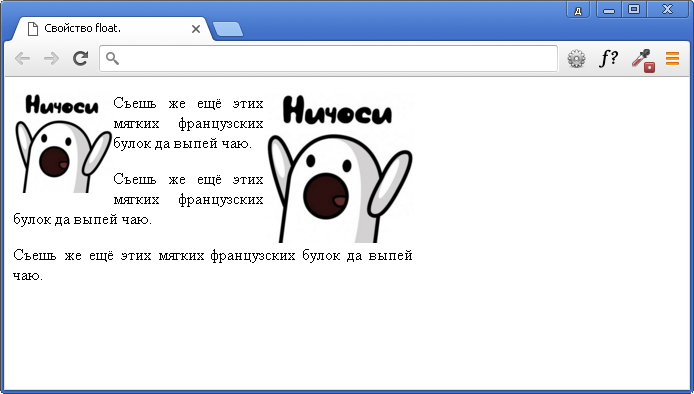694x394 pixels.
Task: Minimize the browser window
Action: (x=609, y=10)
